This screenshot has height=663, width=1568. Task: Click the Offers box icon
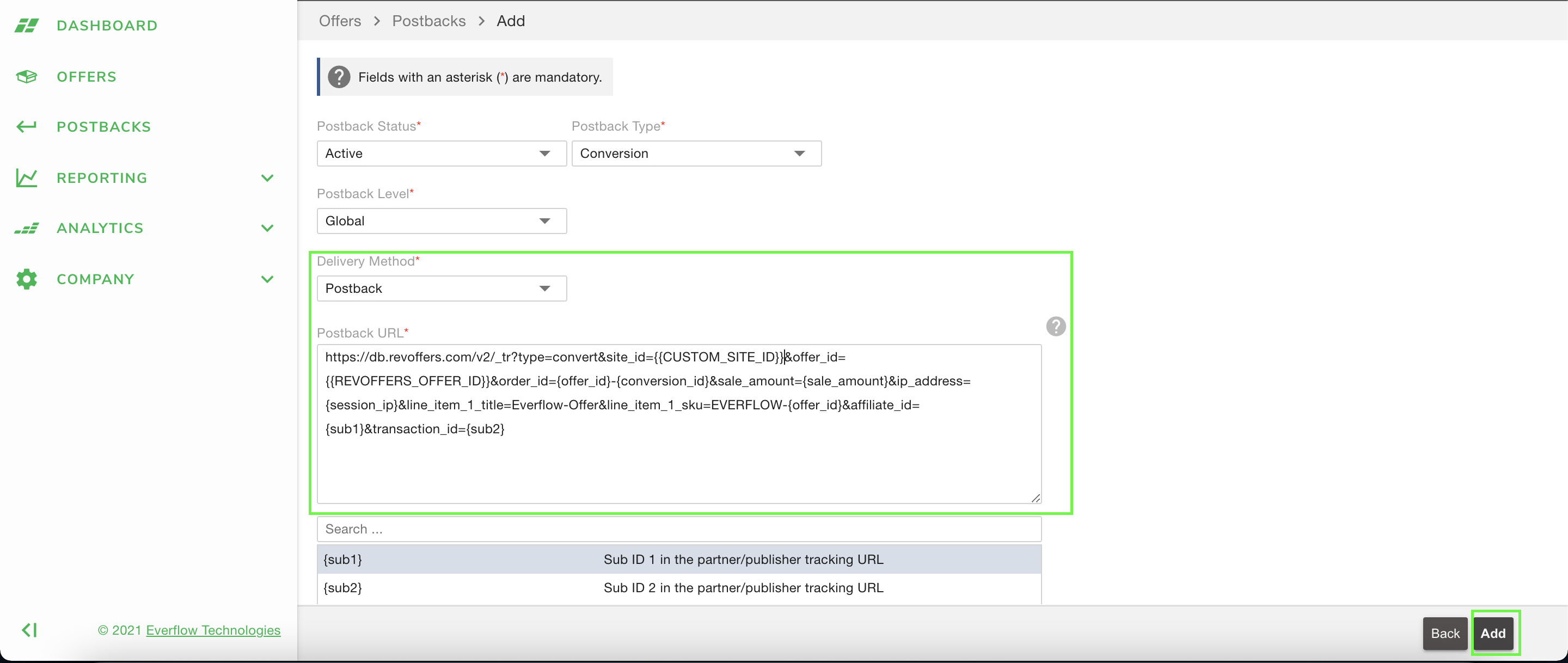click(26, 77)
